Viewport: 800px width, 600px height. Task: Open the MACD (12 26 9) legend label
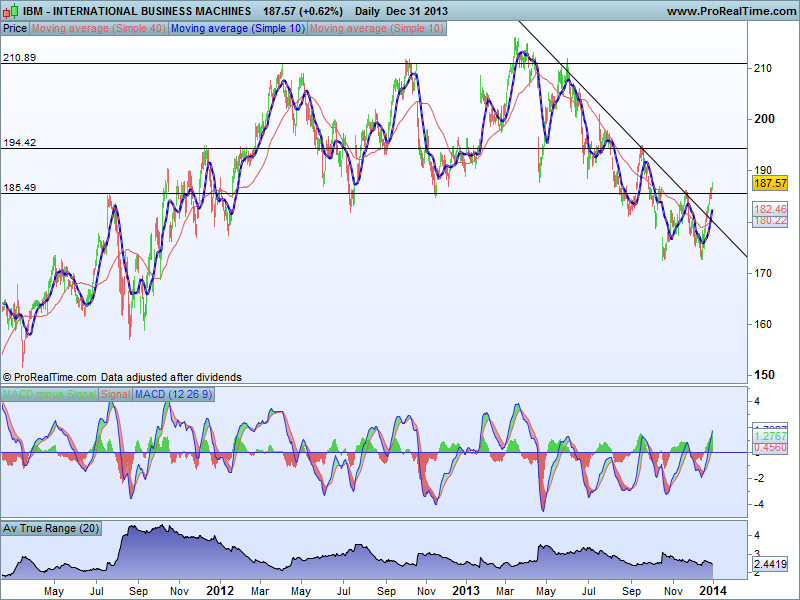(173, 394)
